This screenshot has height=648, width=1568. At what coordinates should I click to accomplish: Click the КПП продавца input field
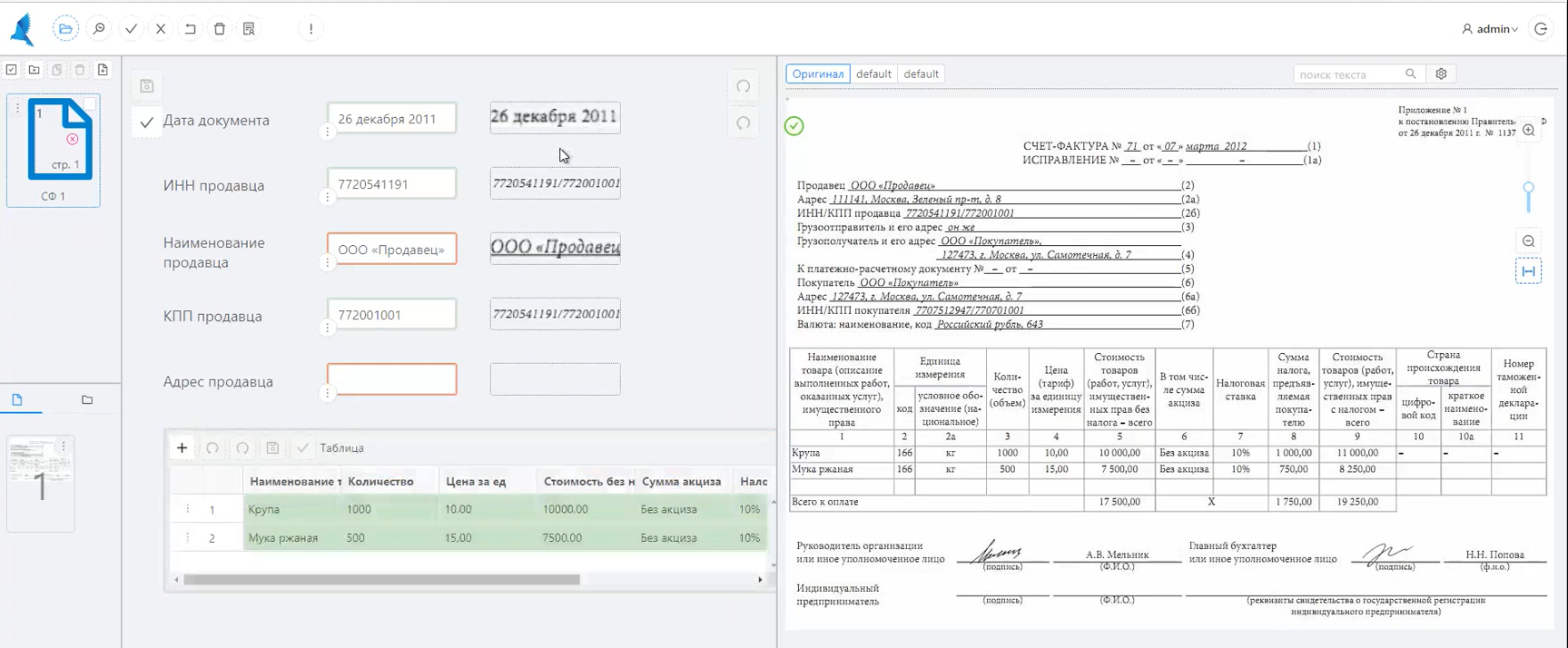[x=392, y=315]
